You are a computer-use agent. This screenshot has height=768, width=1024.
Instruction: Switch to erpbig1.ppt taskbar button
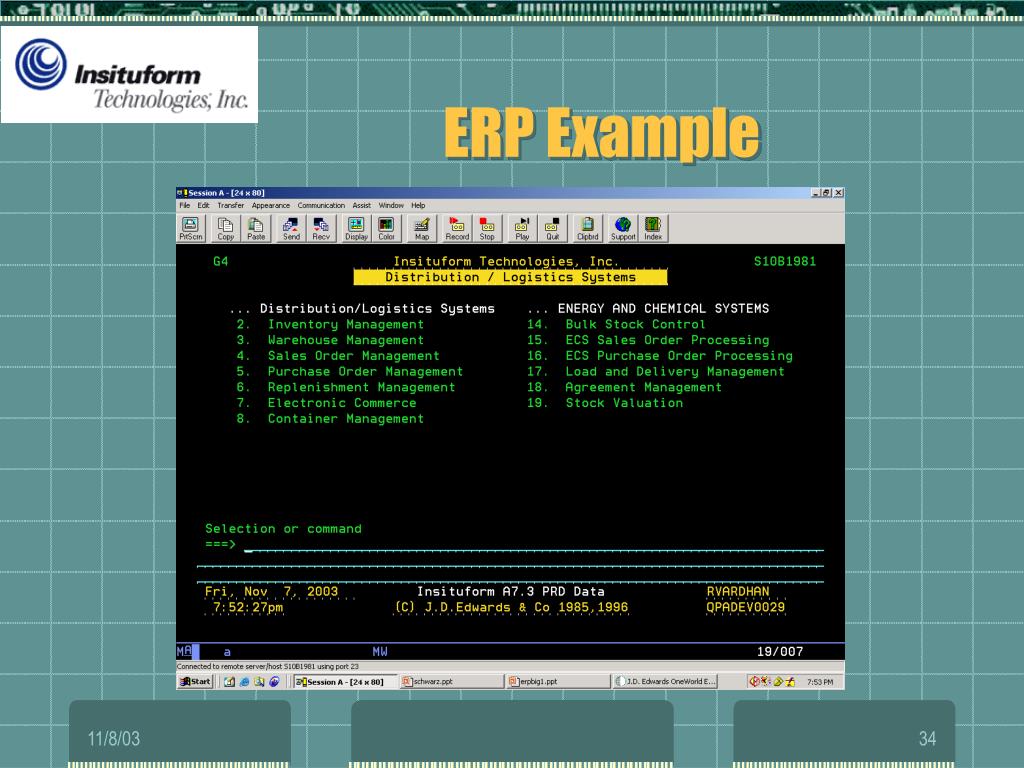[558, 681]
